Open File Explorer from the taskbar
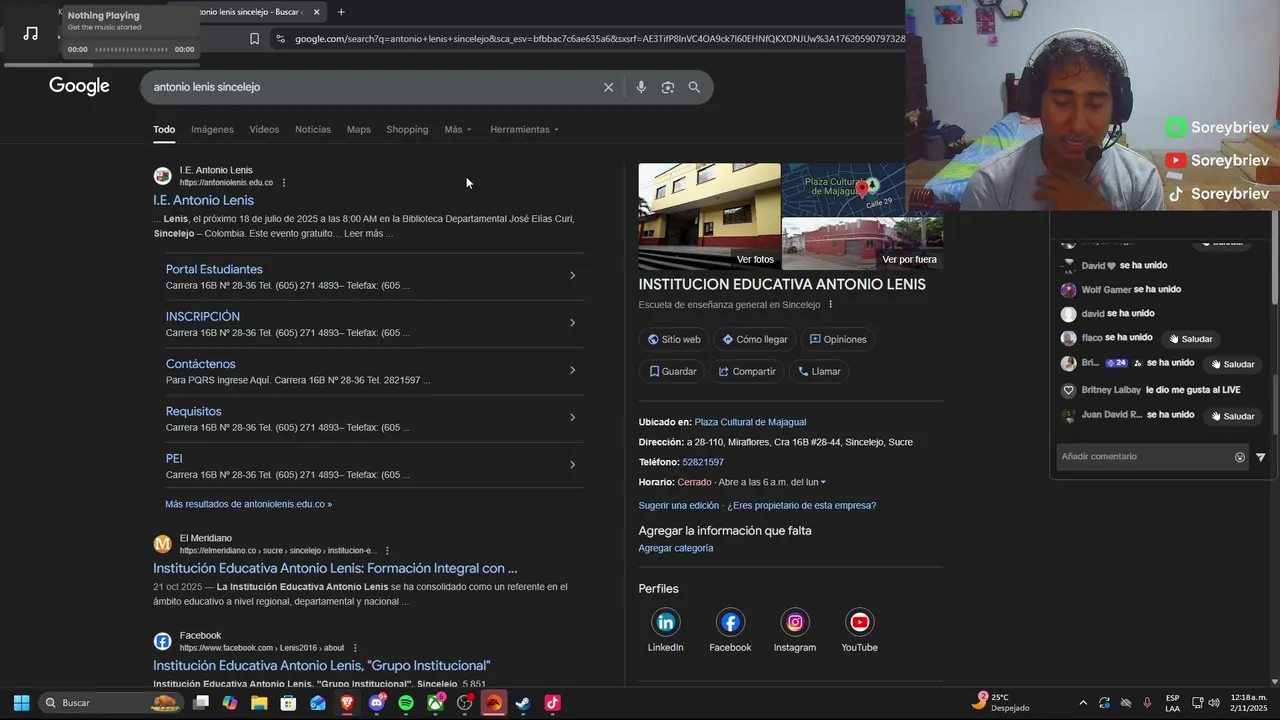1280x720 pixels. click(259, 703)
